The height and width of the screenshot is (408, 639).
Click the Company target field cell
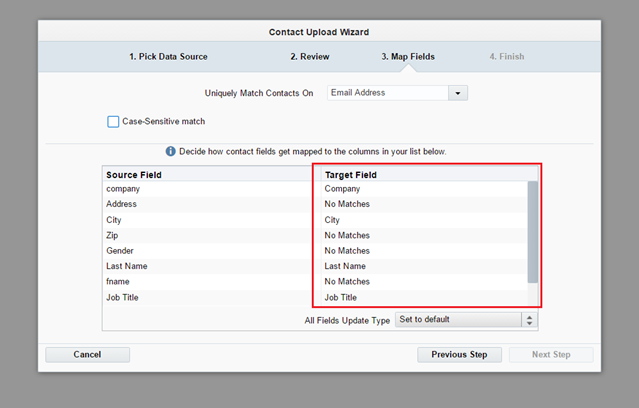coord(424,189)
